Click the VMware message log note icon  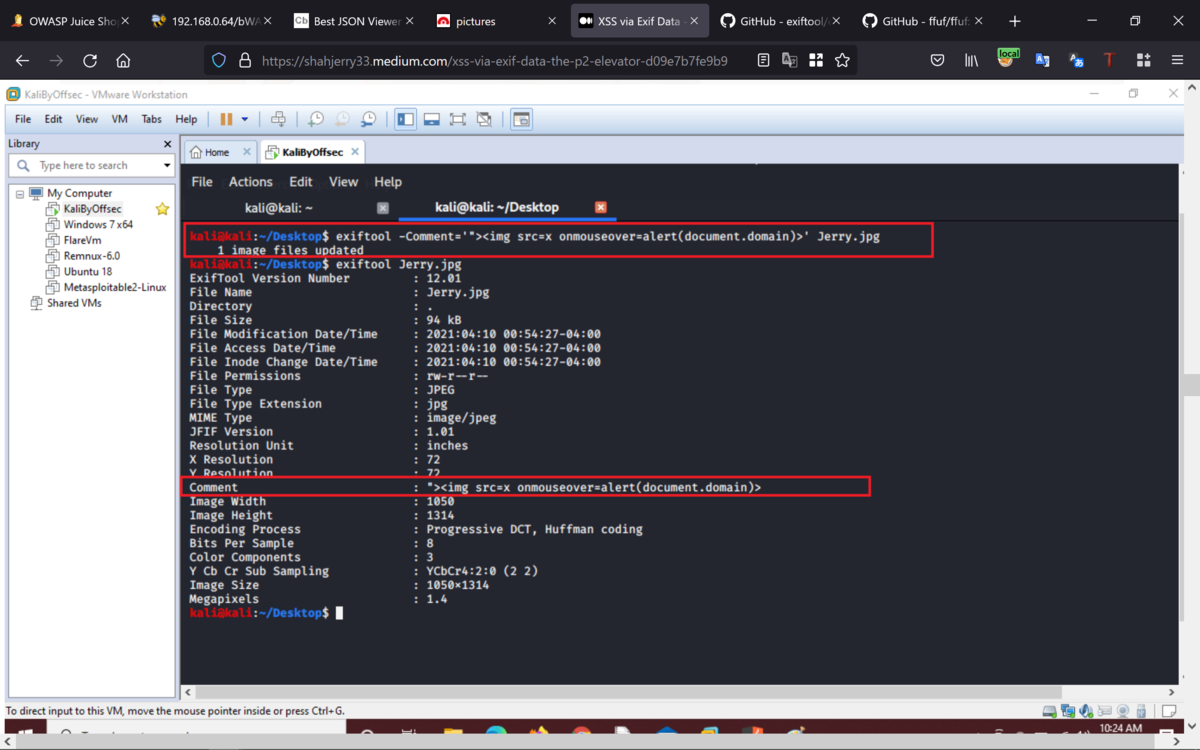tap(1167, 712)
